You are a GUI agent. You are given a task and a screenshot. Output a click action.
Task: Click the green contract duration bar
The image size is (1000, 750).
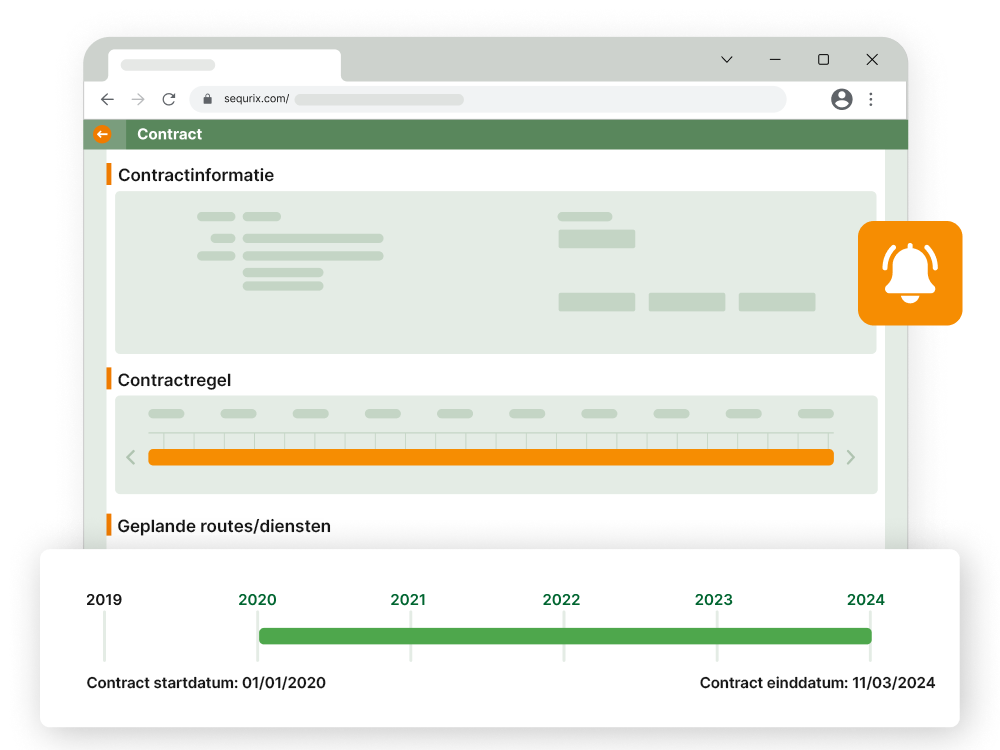pos(565,636)
